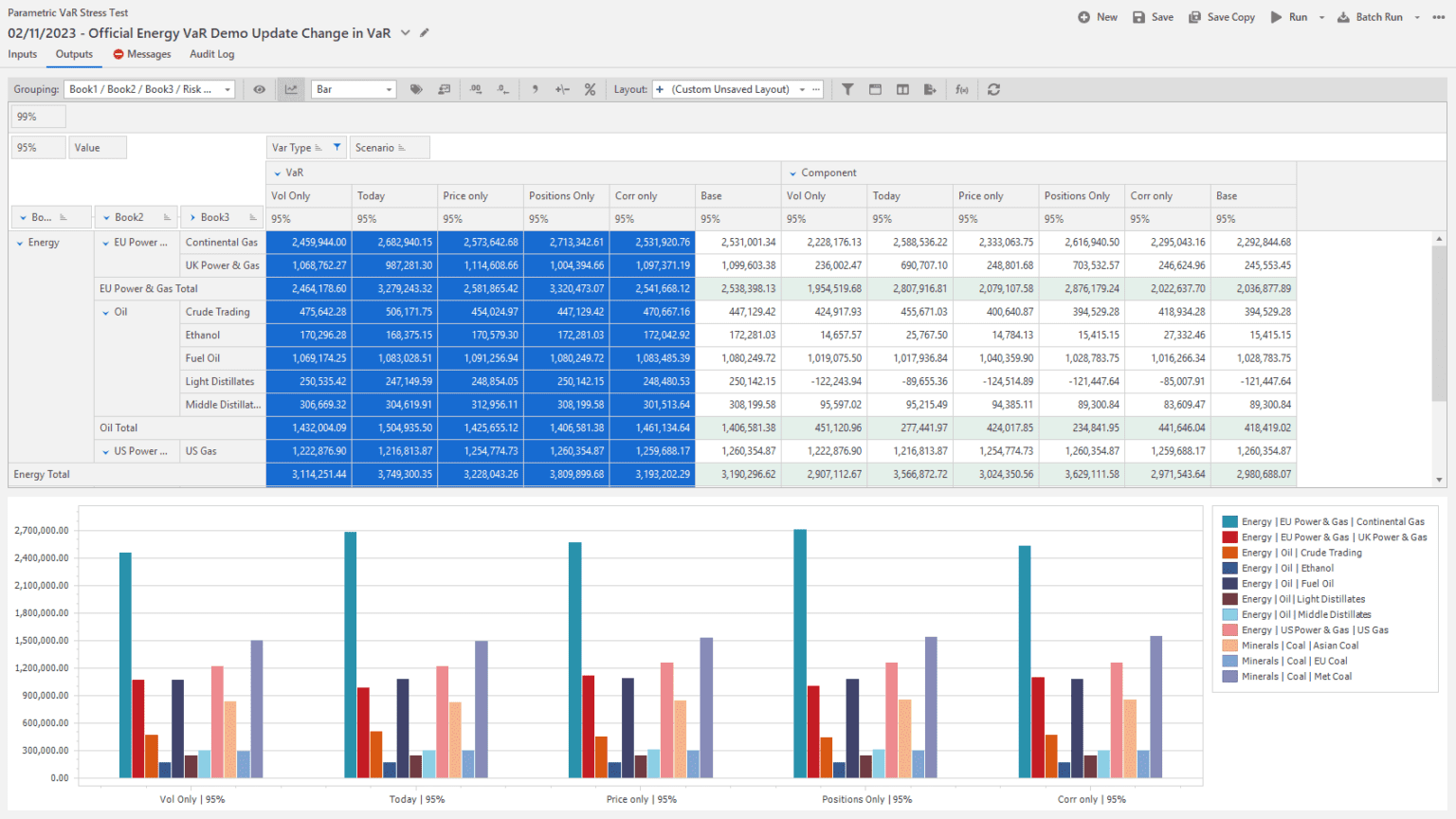Click the refresh icon in toolbar
Viewport: 1456px width, 819px height.
click(993, 89)
